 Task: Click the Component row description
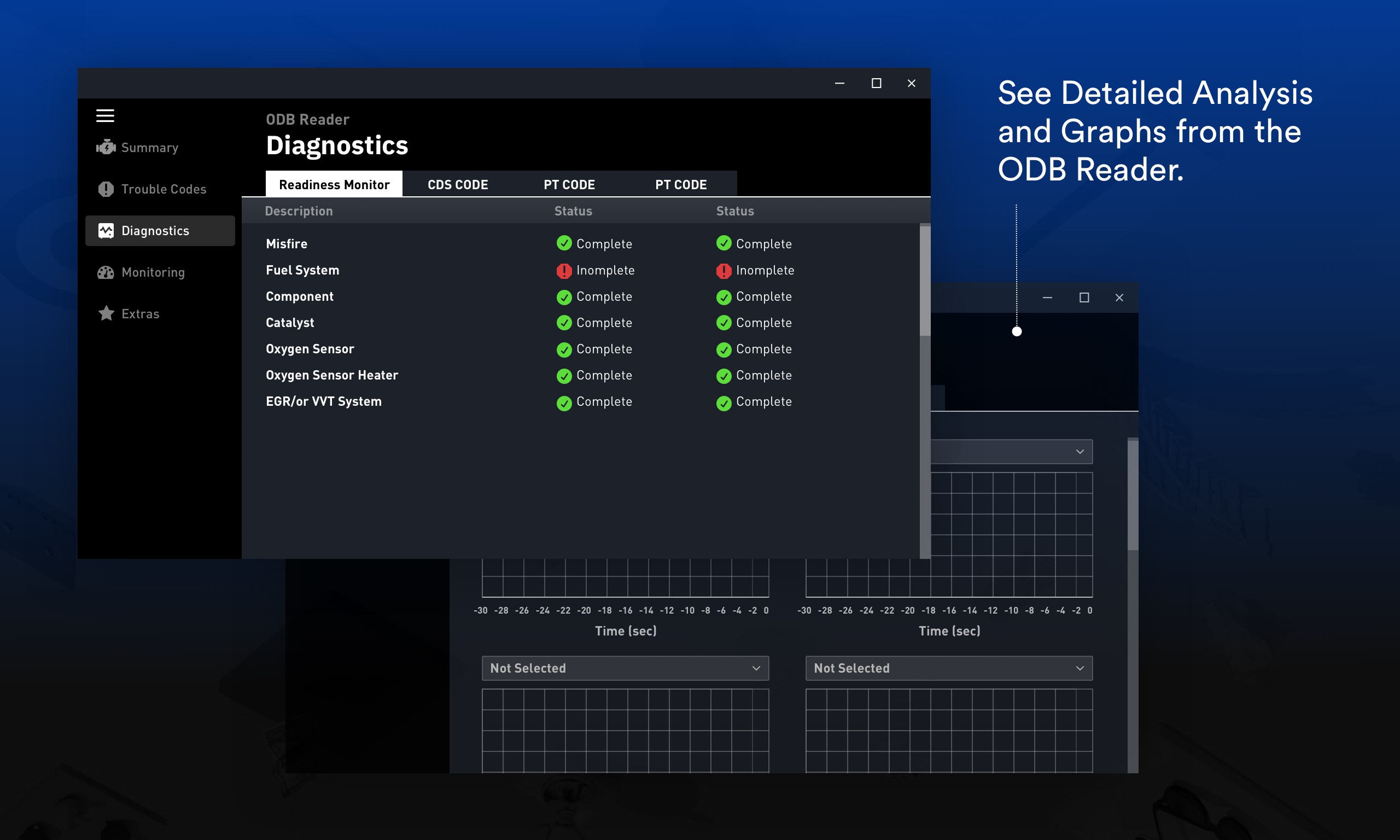tap(299, 296)
